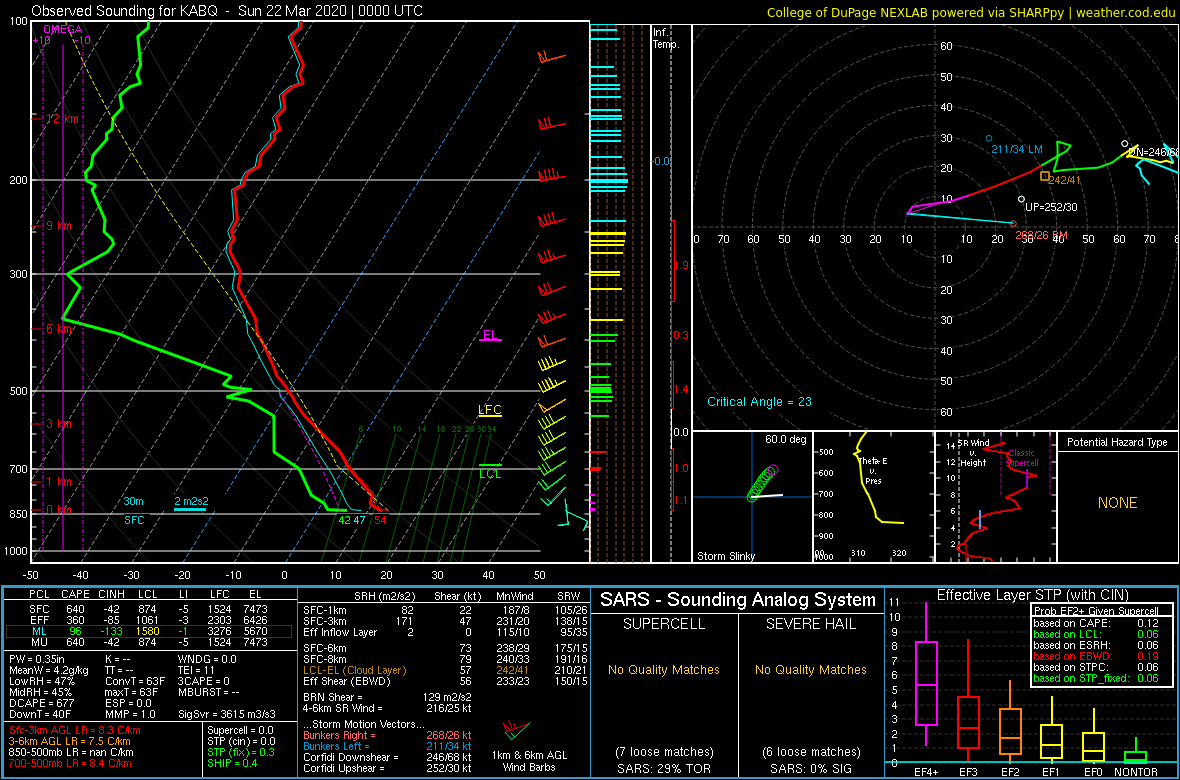Viewport: 1180px width, 780px height.
Task: Click the 'Inf. Temp.' column header
Action: tap(667, 38)
